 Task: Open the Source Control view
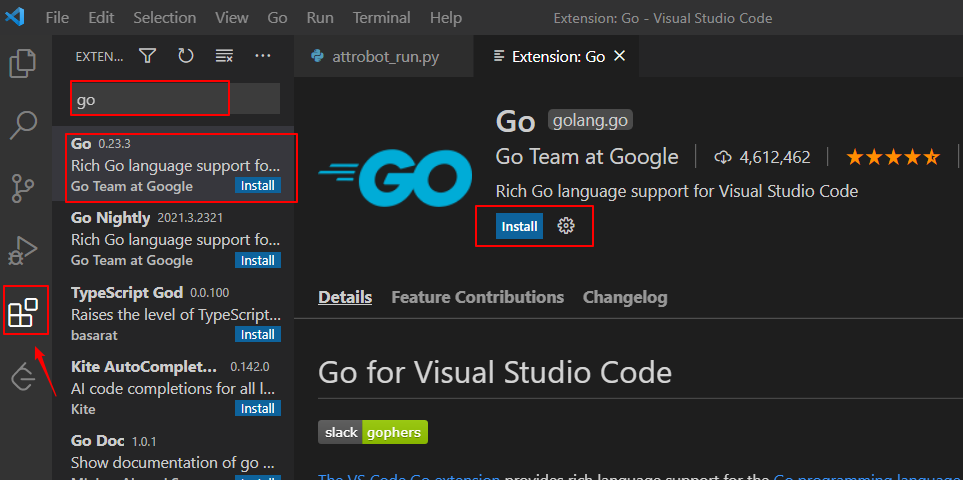pos(23,188)
